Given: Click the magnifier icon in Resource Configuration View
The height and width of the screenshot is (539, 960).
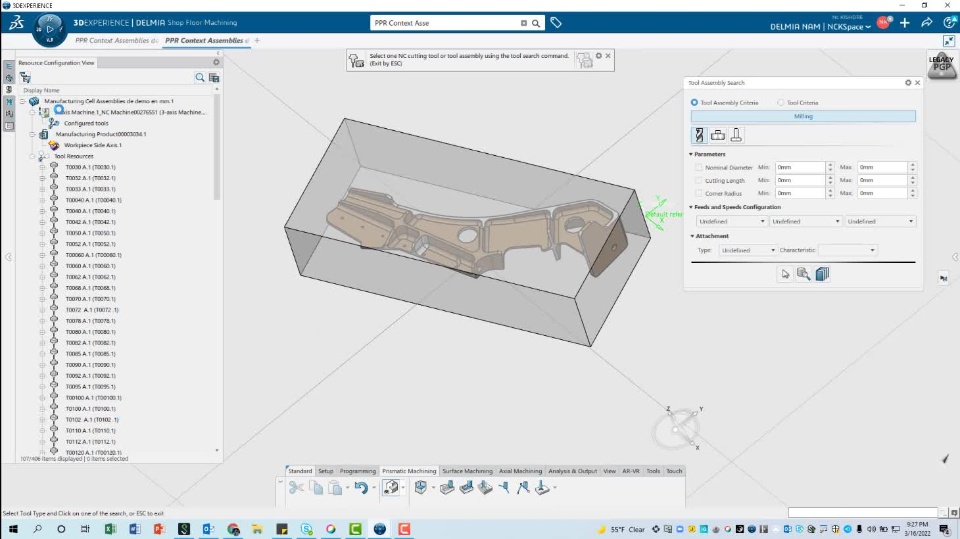Looking at the screenshot, I should [200, 77].
